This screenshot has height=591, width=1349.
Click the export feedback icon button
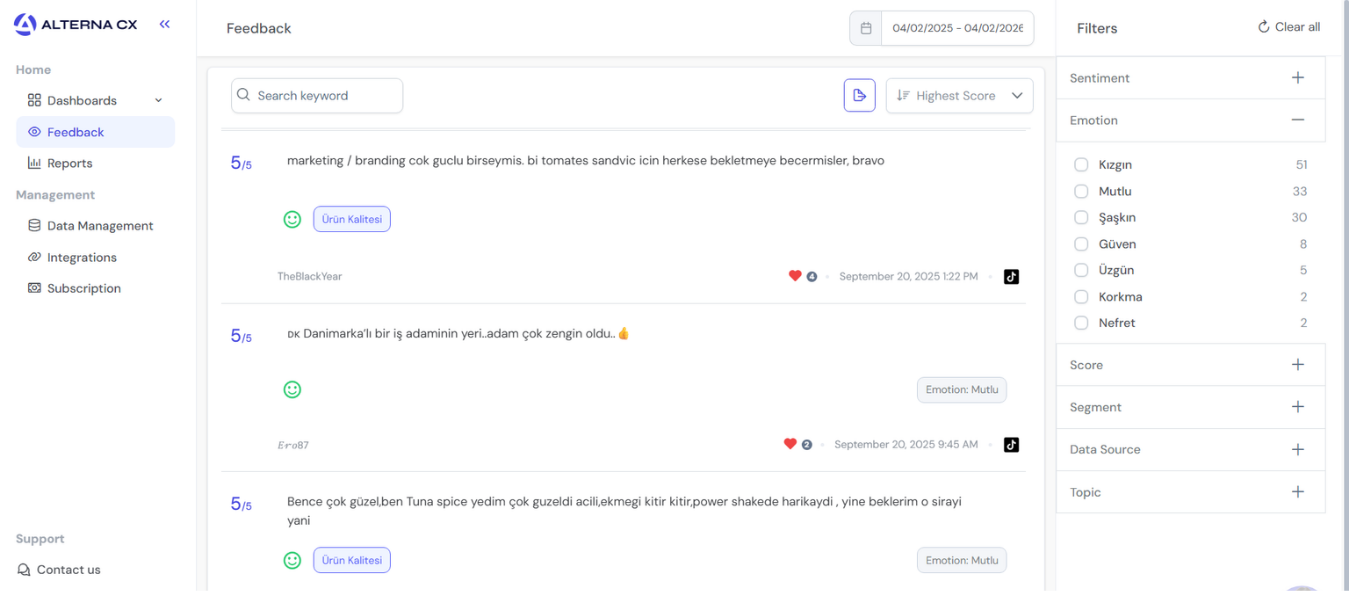(x=859, y=95)
